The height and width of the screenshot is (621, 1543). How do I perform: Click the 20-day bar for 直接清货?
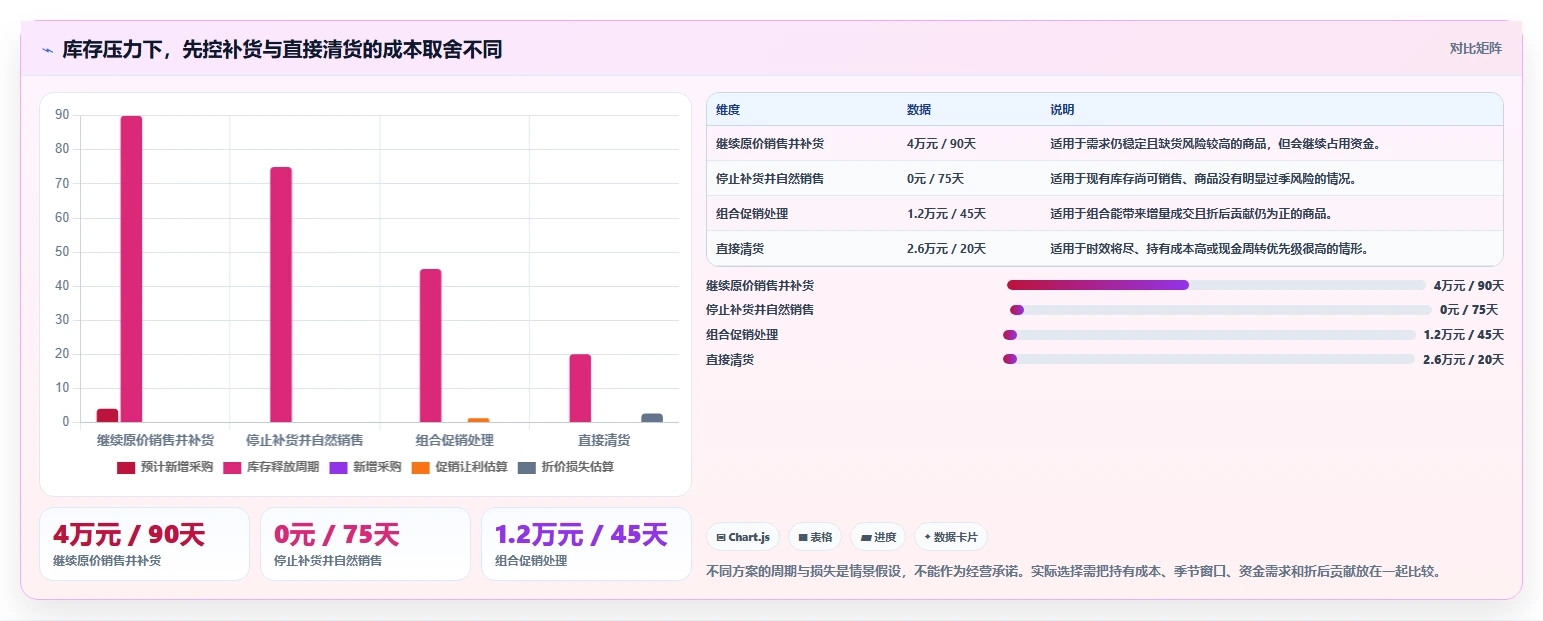(580, 388)
